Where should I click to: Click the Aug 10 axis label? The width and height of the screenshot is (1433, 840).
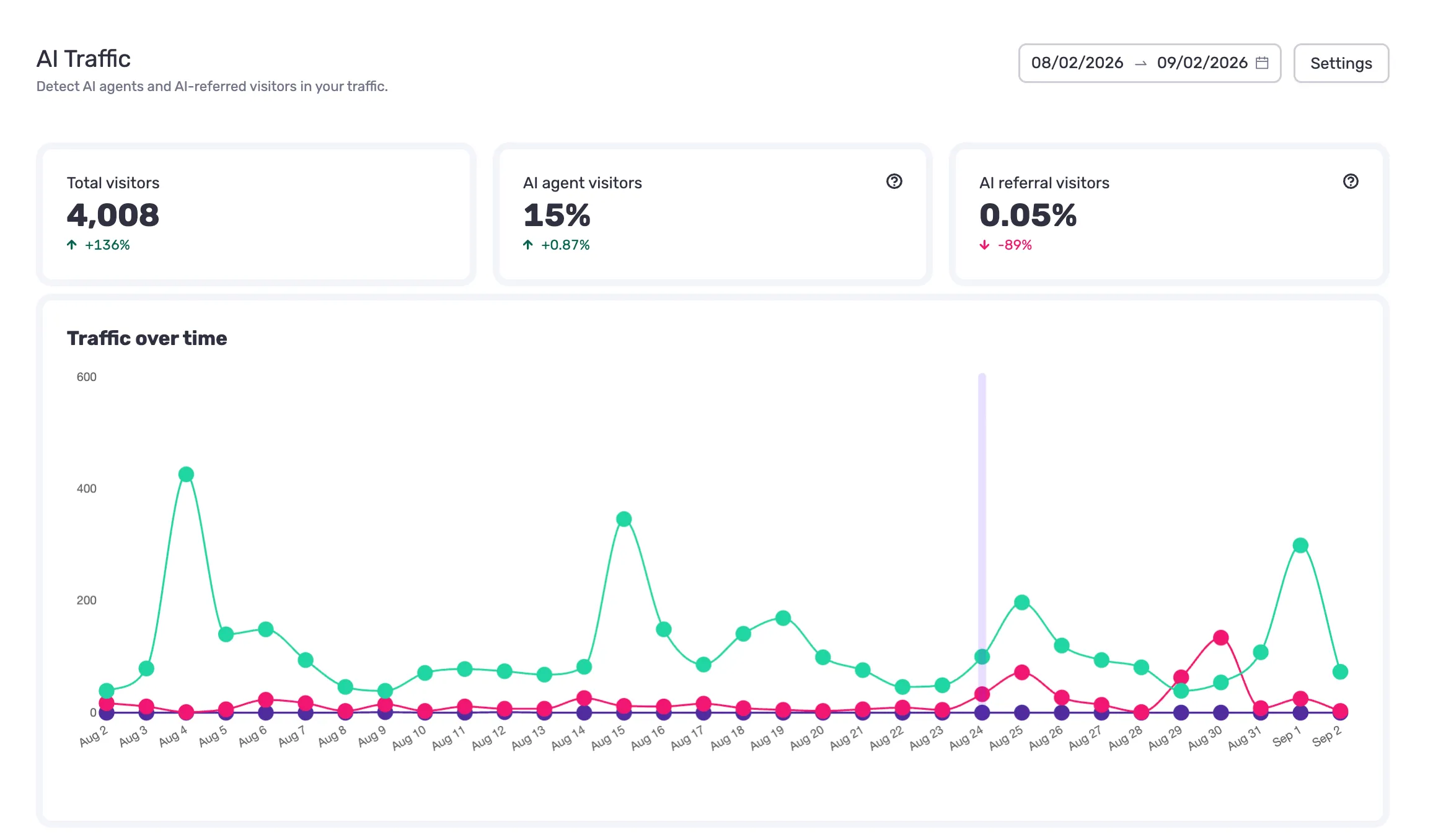(409, 738)
